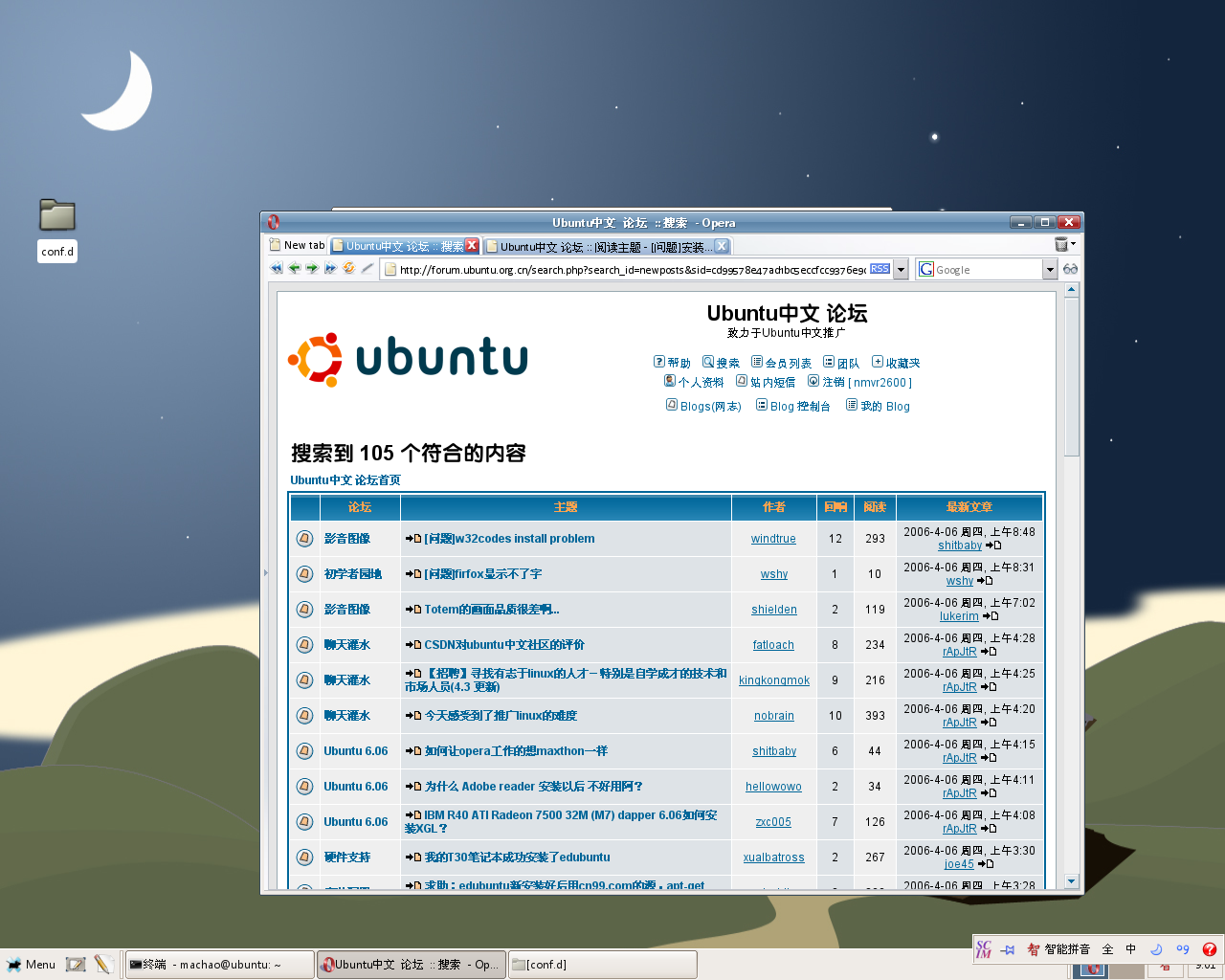View author windtrue's profile

773,539
